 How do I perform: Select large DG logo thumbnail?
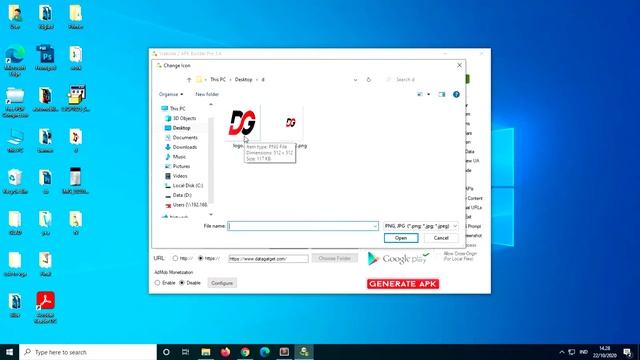242,122
